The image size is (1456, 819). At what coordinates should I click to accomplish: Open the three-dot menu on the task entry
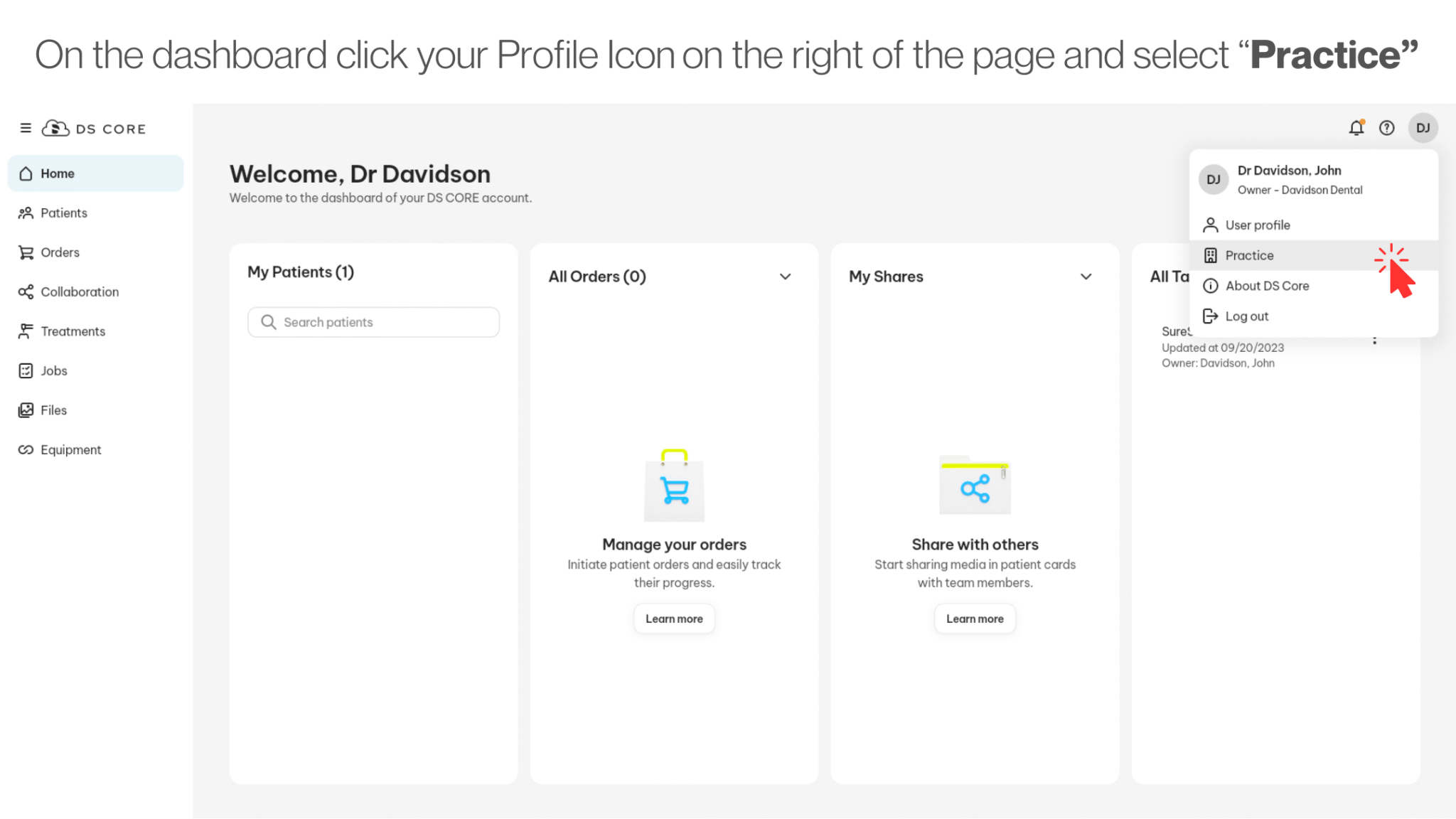1374,340
